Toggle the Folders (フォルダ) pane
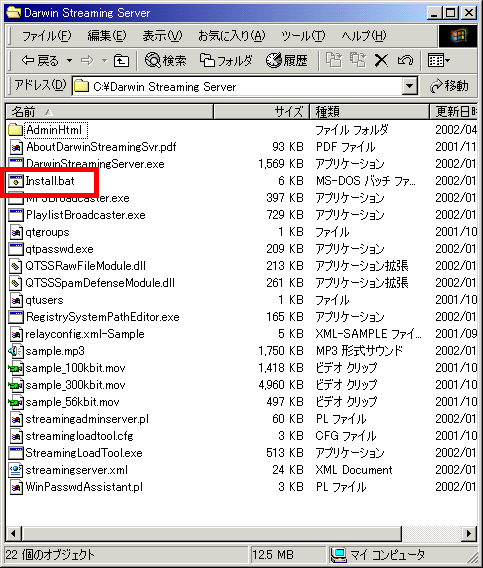This screenshot has width=483, height=568. (x=226, y=60)
